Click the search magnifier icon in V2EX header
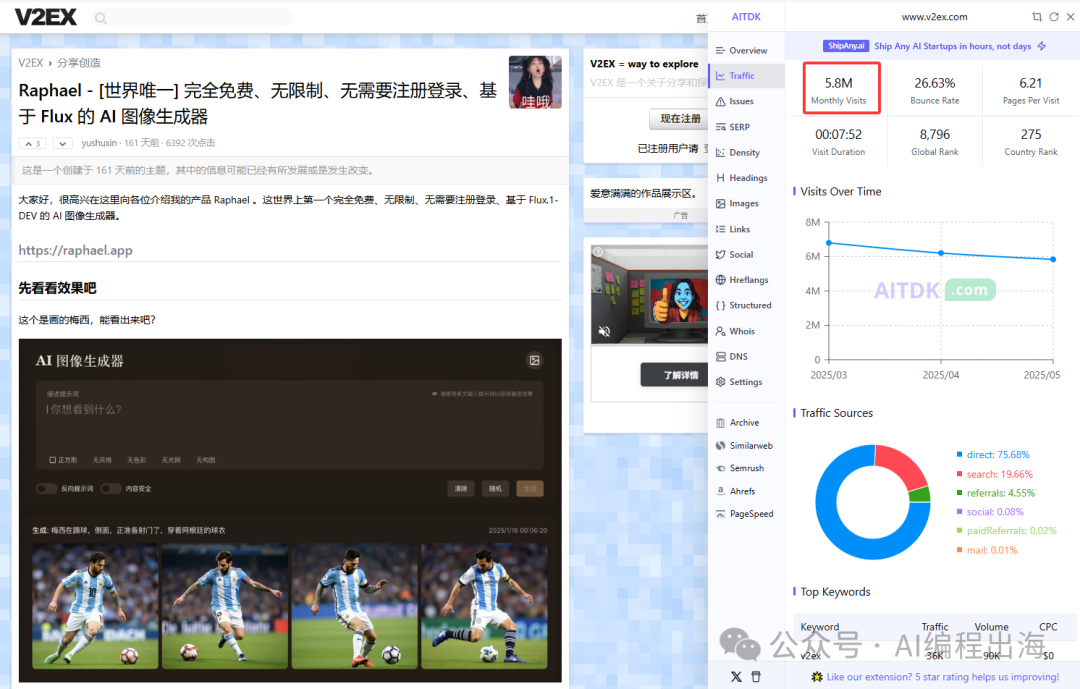This screenshot has height=689, width=1080. click(x=101, y=18)
